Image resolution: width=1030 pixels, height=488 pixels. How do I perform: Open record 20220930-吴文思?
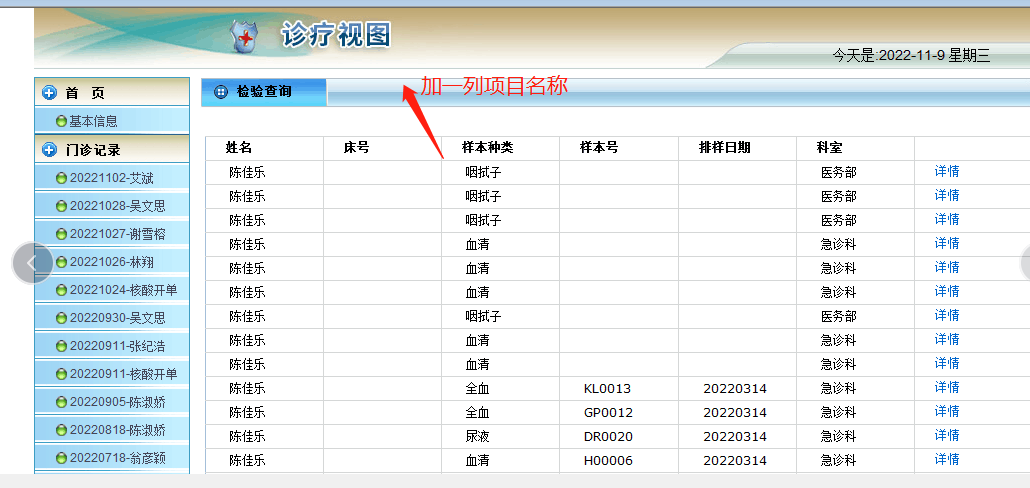tap(118, 318)
